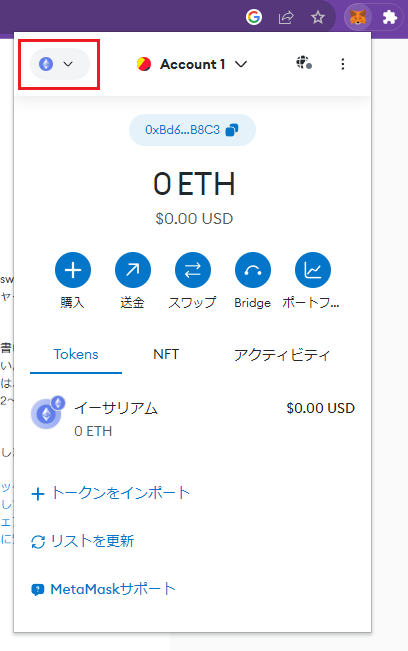This screenshot has height=651, width=408.
Task: Click the 購入 (Buy) plus icon
Action: pos(73,270)
